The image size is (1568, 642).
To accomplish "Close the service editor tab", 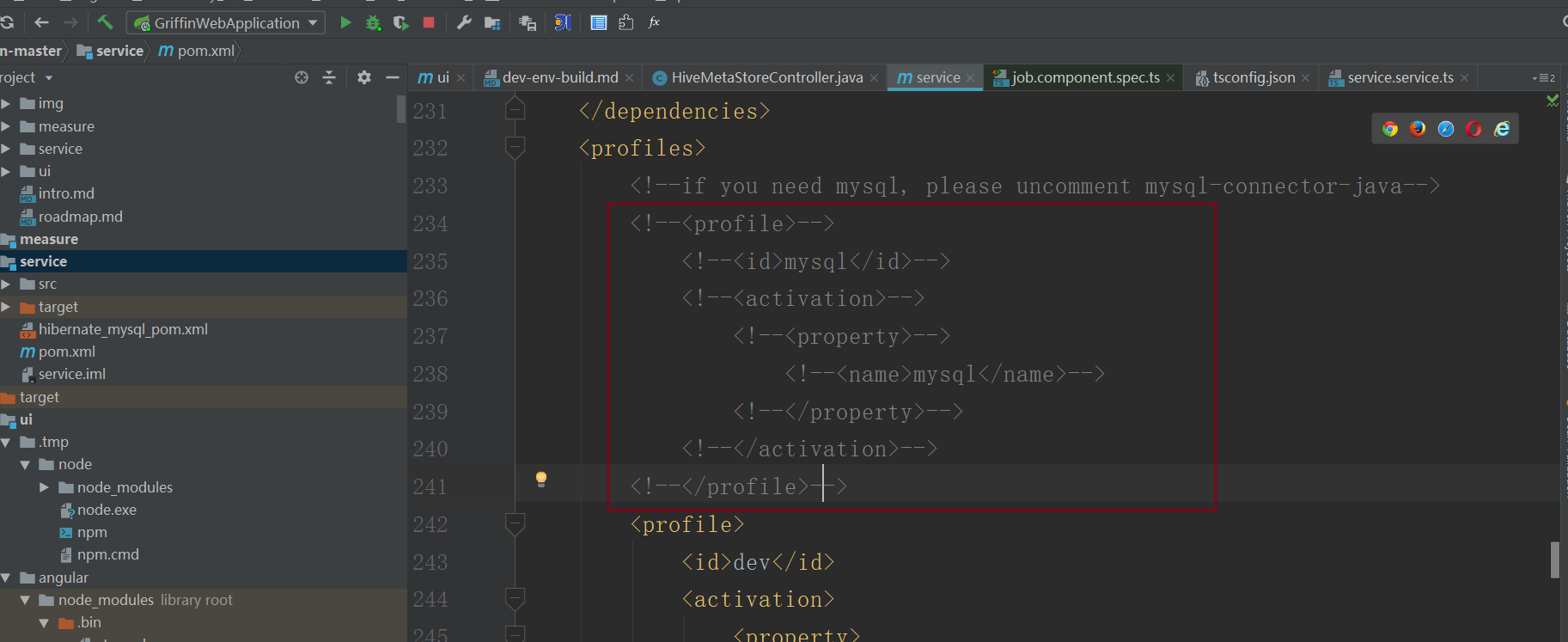I will [971, 78].
